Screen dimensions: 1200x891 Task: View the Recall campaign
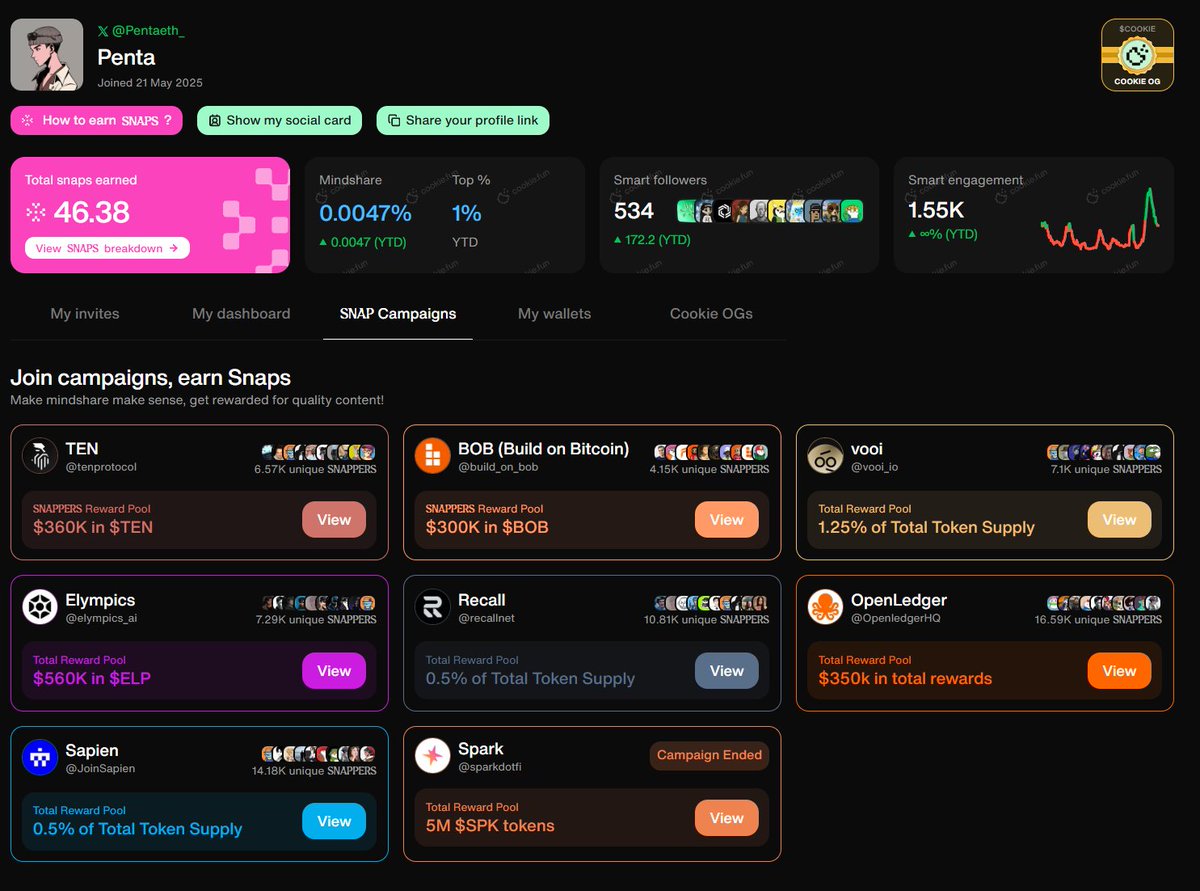(727, 671)
